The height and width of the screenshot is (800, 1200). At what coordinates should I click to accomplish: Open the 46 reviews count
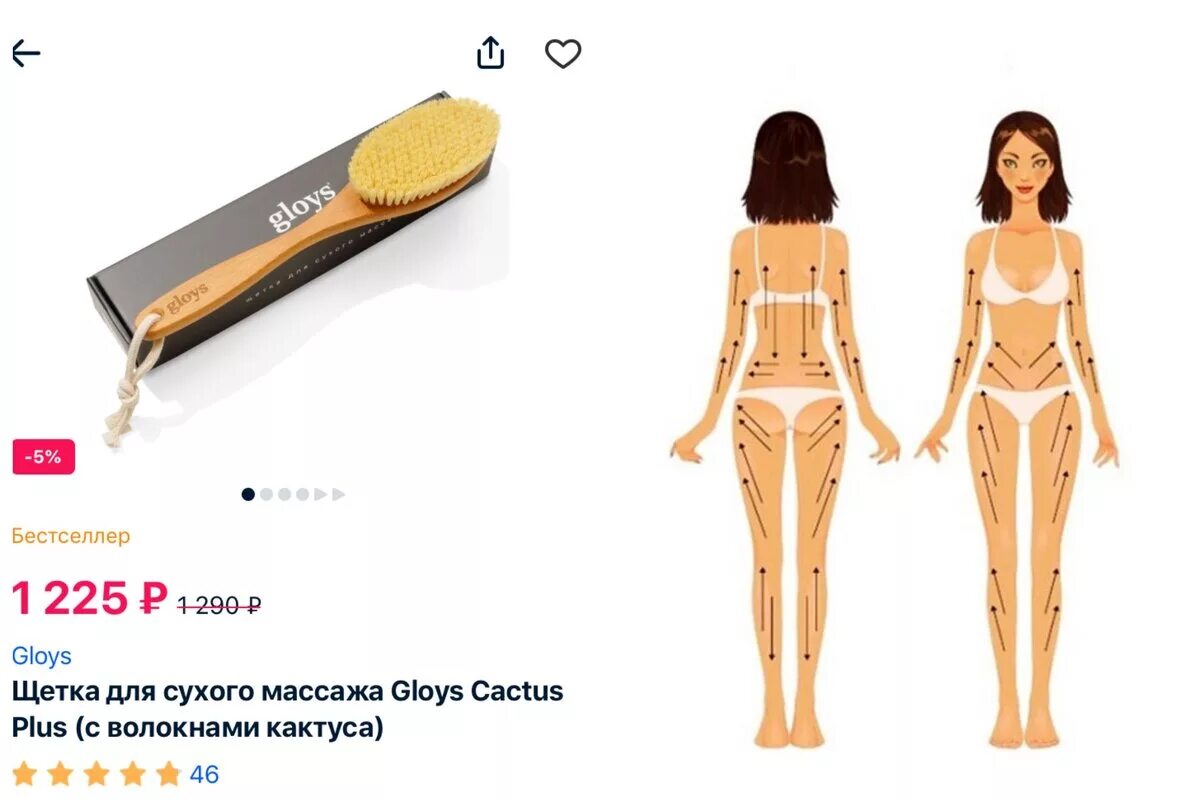click(x=204, y=774)
